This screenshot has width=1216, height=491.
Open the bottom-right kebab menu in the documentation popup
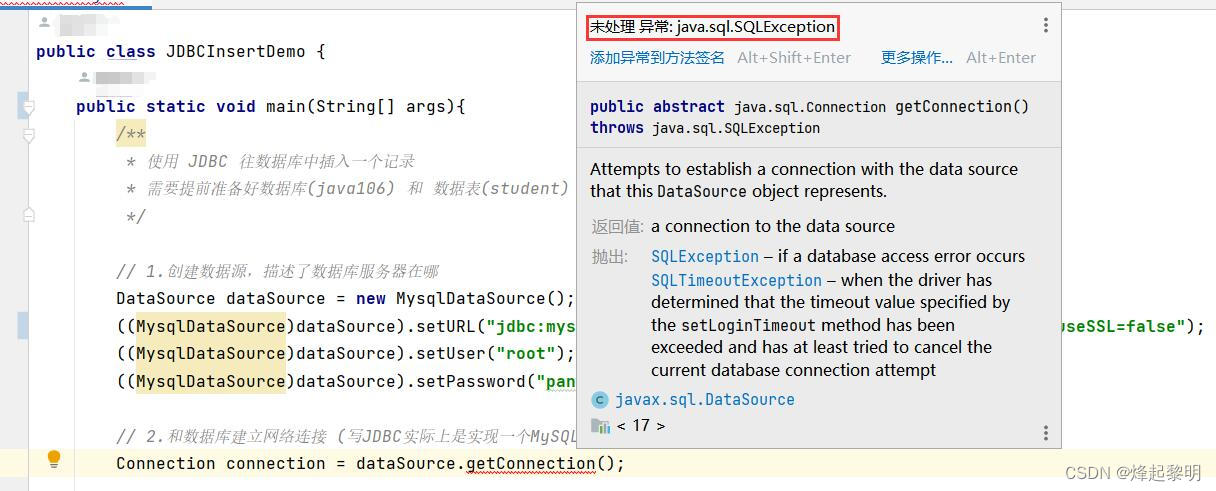pyautogui.click(x=1046, y=433)
